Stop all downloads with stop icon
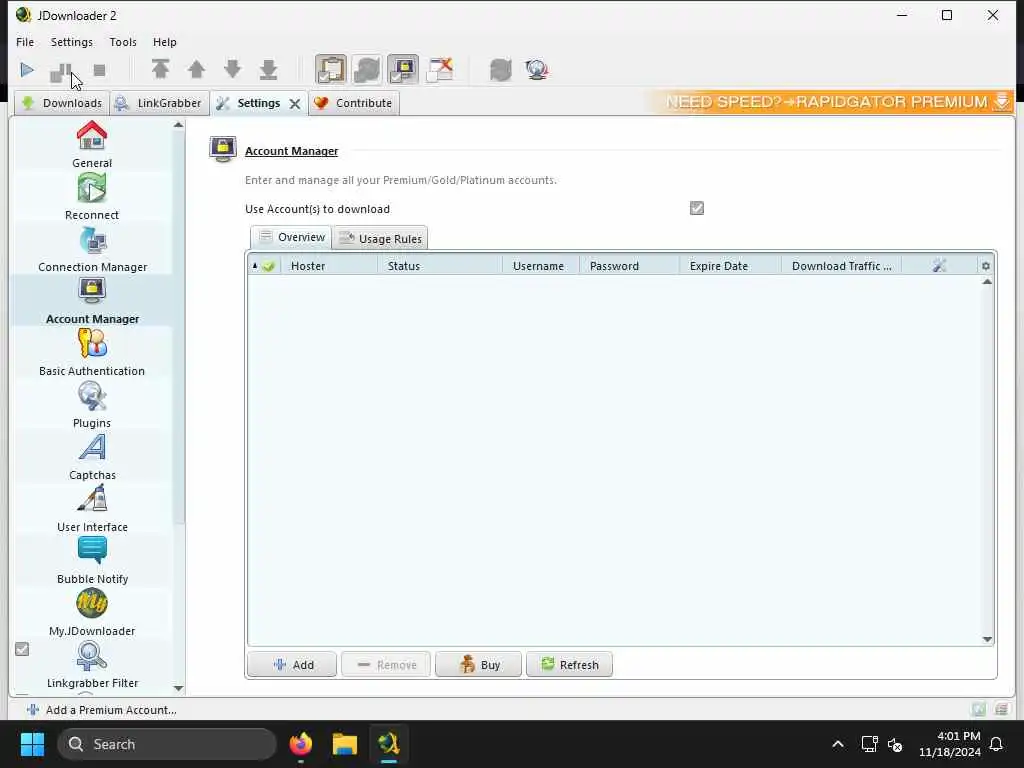 tap(99, 70)
